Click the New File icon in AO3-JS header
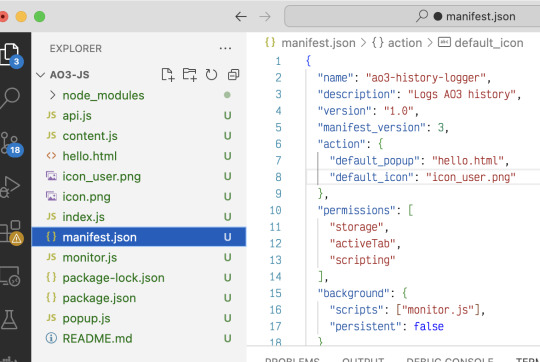Image resolution: width=540 pixels, height=362 pixels. [x=168, y=74]
